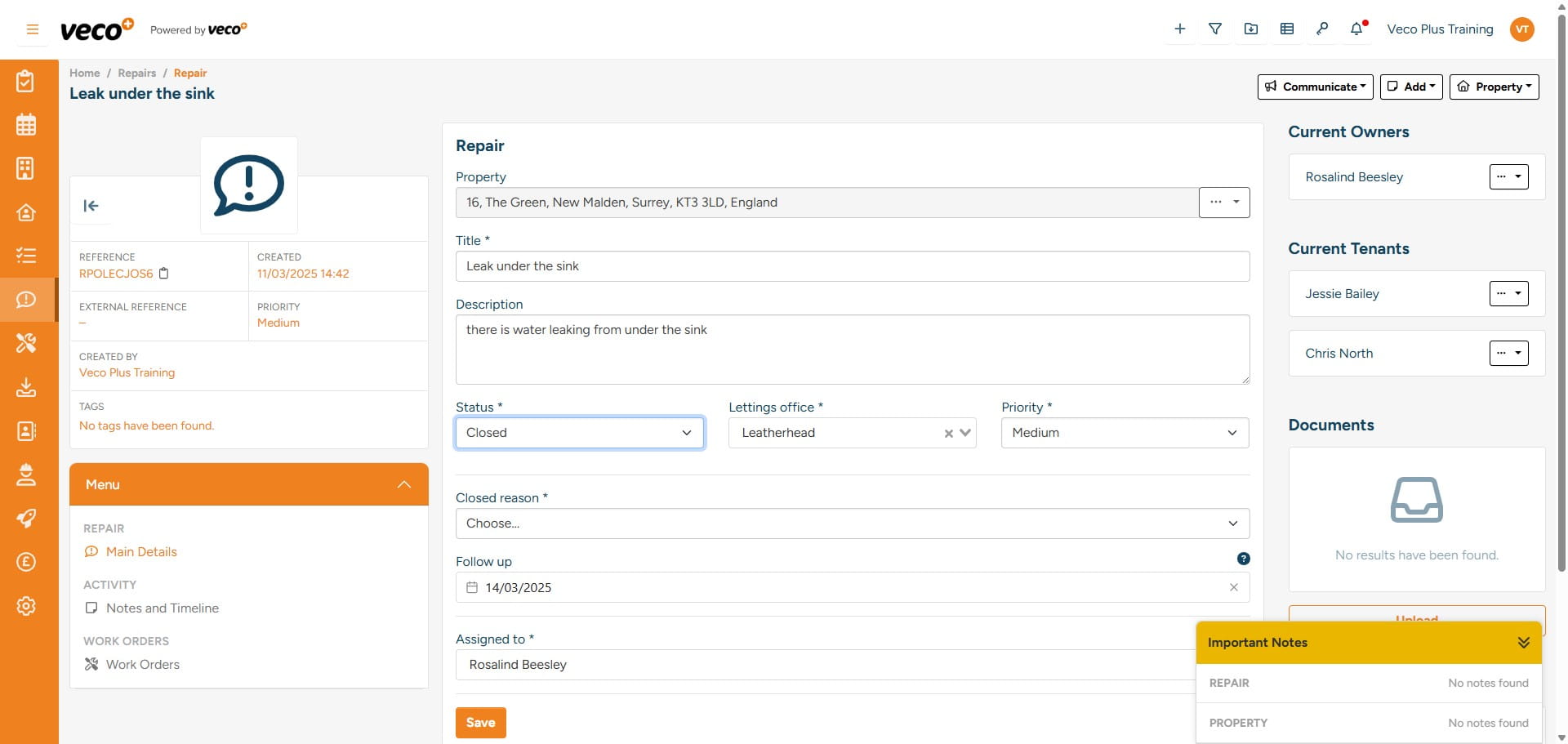Go to Work Orders in the menu
The height and width of the screenshot is (744, 1568).
(x=143, y=664)
